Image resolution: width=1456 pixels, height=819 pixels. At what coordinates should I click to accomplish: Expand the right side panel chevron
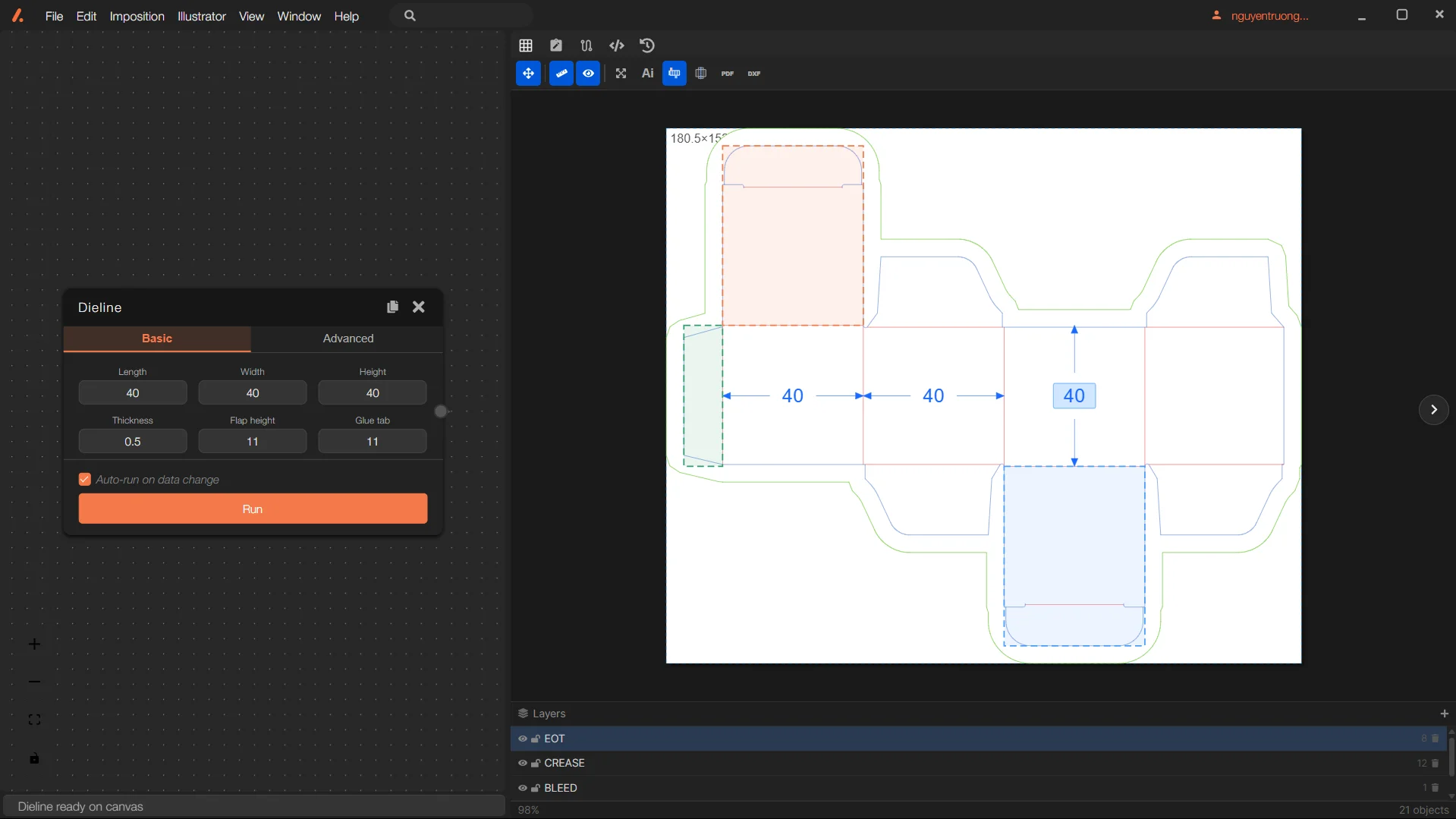[x=1433, y=410]
